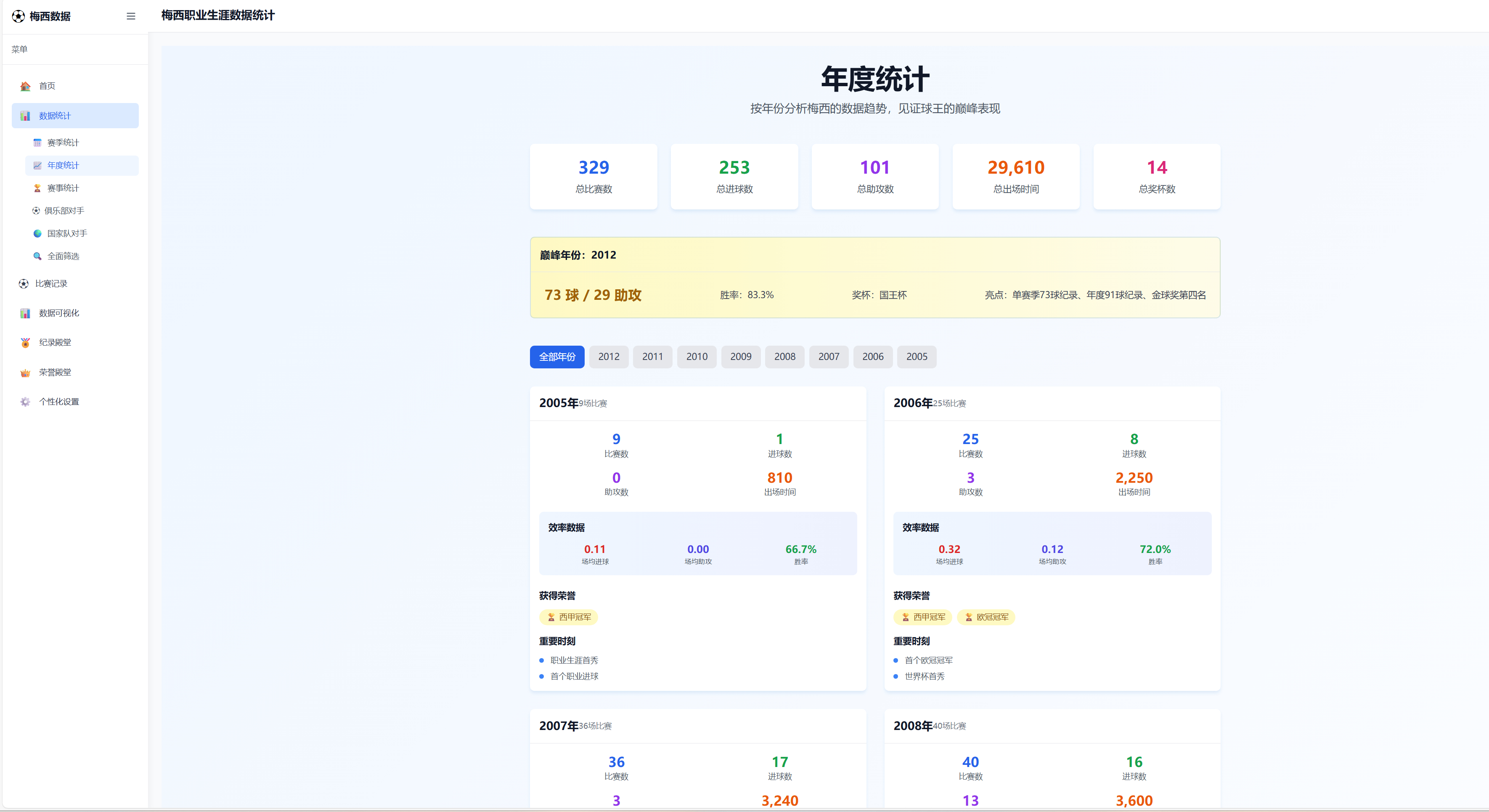This screenshot has width=1489, height=812.
Task: Filter by year 2008
Action: 785,357
